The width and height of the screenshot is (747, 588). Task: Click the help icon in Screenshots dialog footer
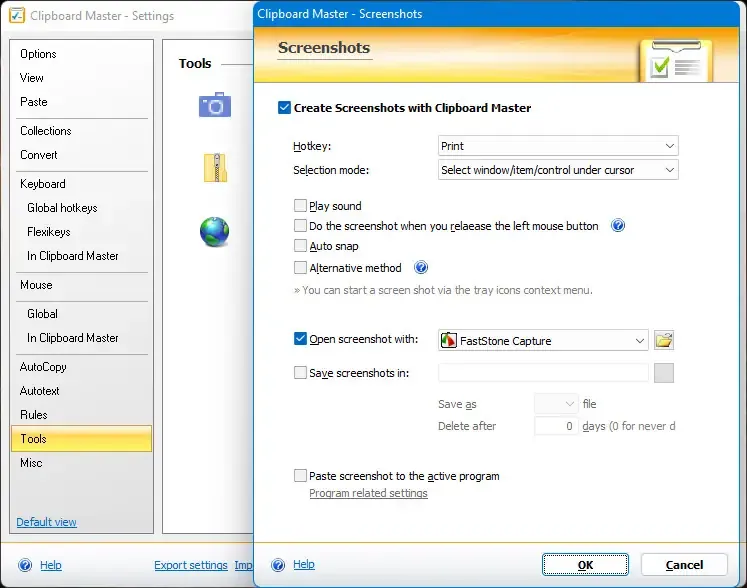pyautogui.click(x=278, y=565)
